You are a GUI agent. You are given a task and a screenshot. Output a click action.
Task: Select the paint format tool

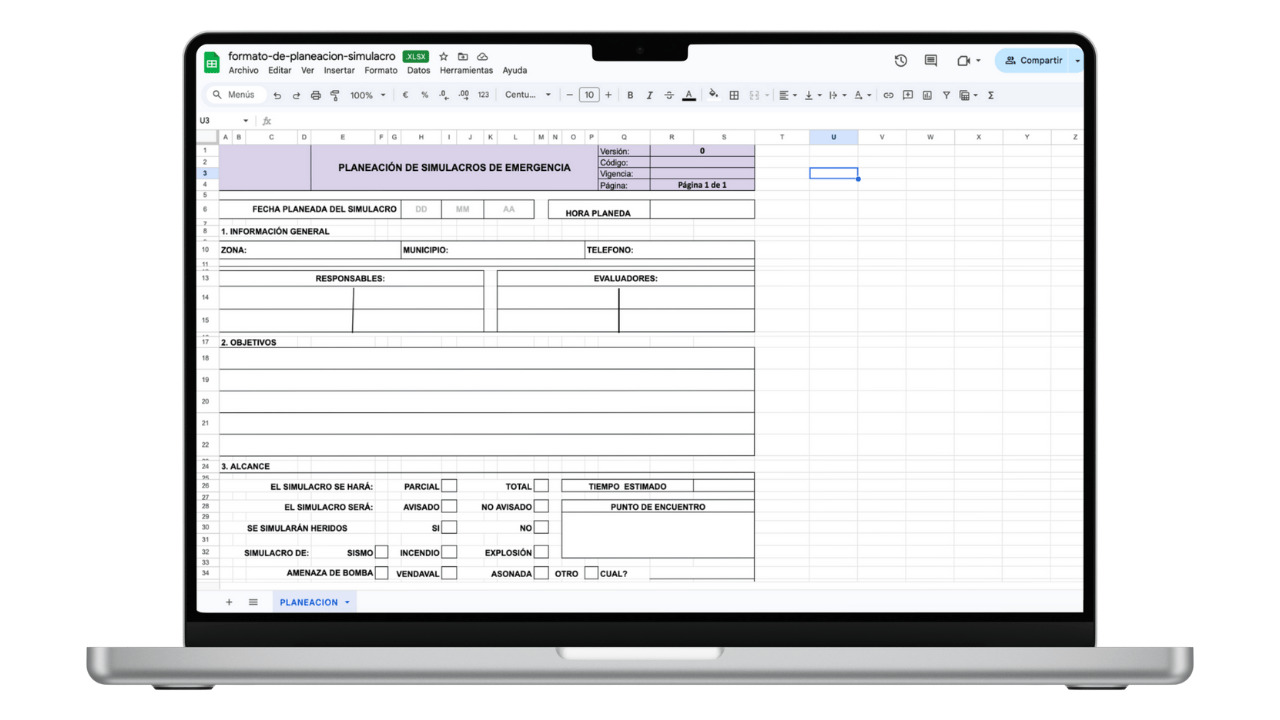(x=335, y=95)
